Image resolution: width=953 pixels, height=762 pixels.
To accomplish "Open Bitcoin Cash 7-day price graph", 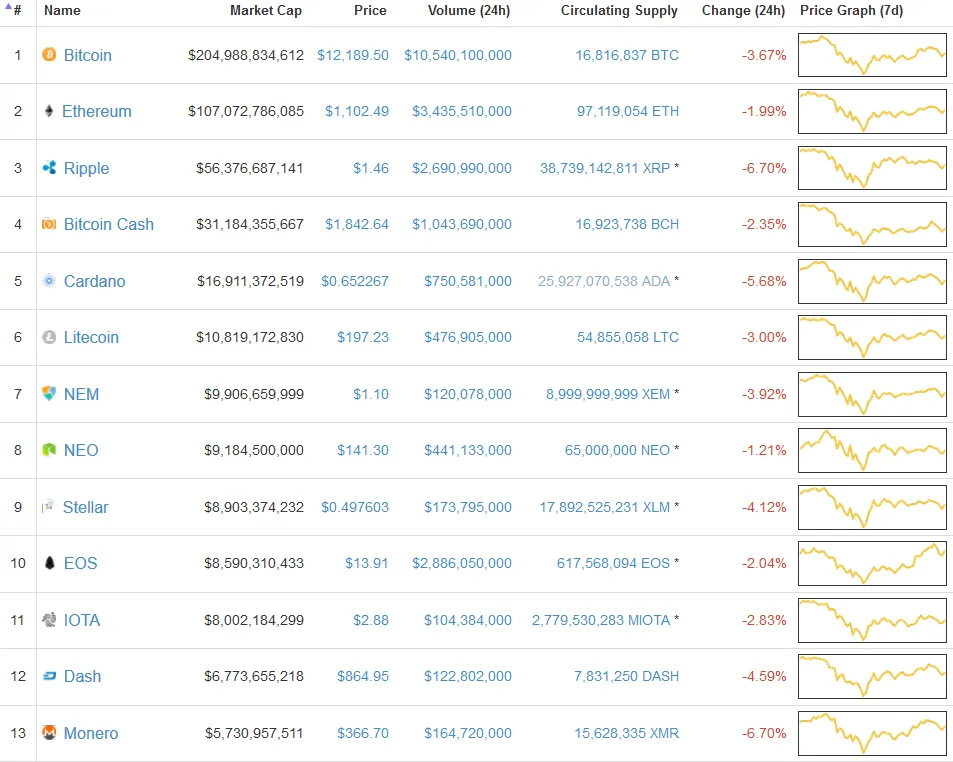I will pyautogui.click(x=872, y=224).
